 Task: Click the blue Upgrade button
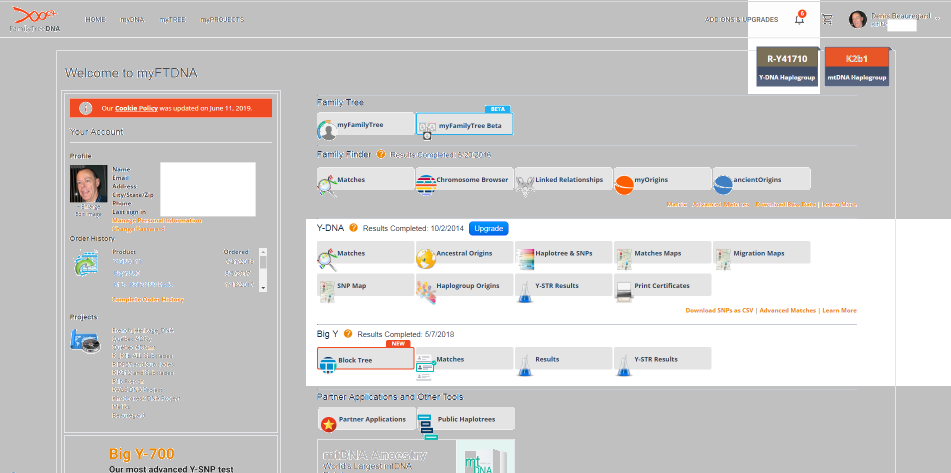pyautogui.click(x=488, y=229)
